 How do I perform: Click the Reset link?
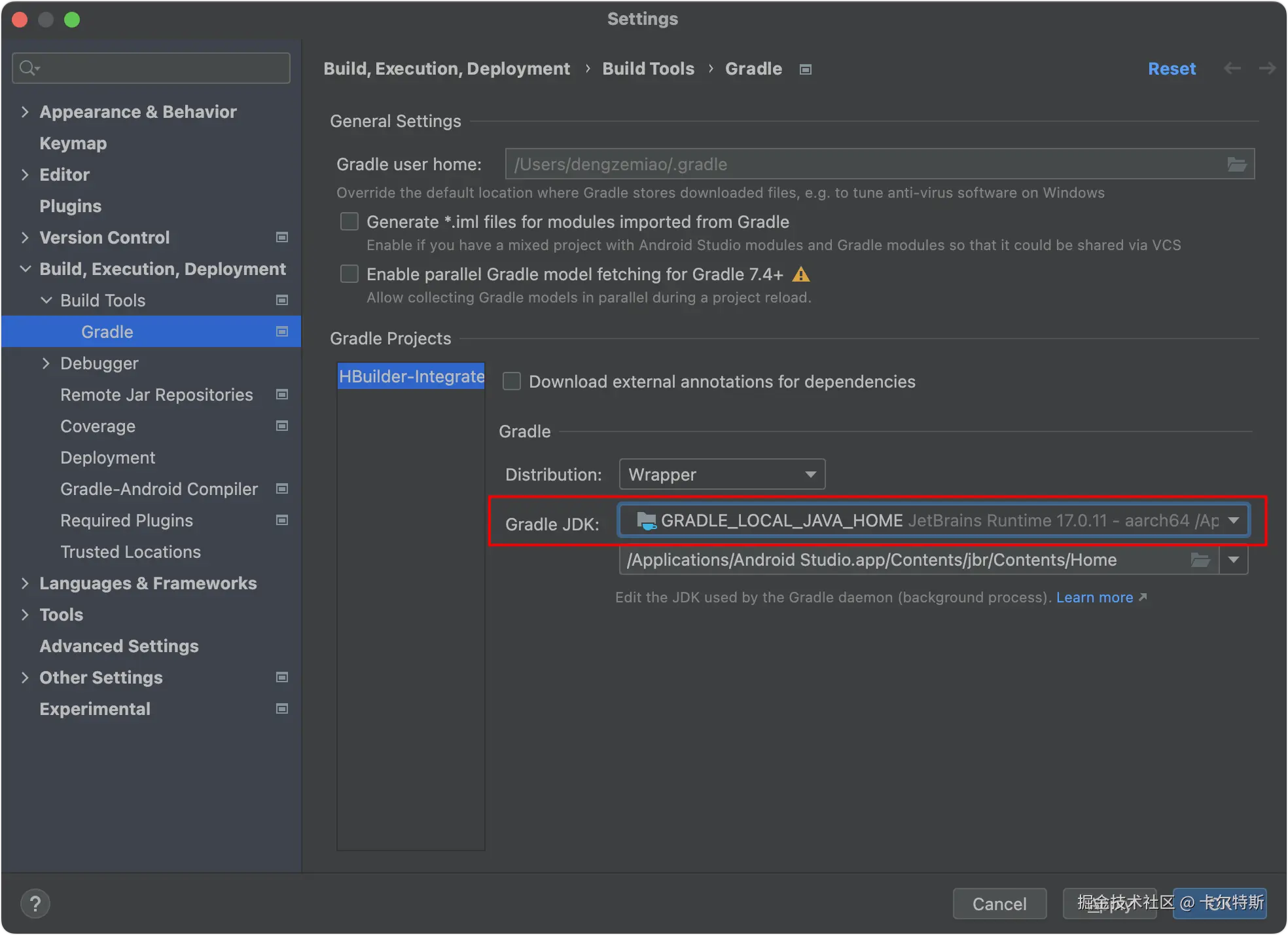tap(1172, 69)
